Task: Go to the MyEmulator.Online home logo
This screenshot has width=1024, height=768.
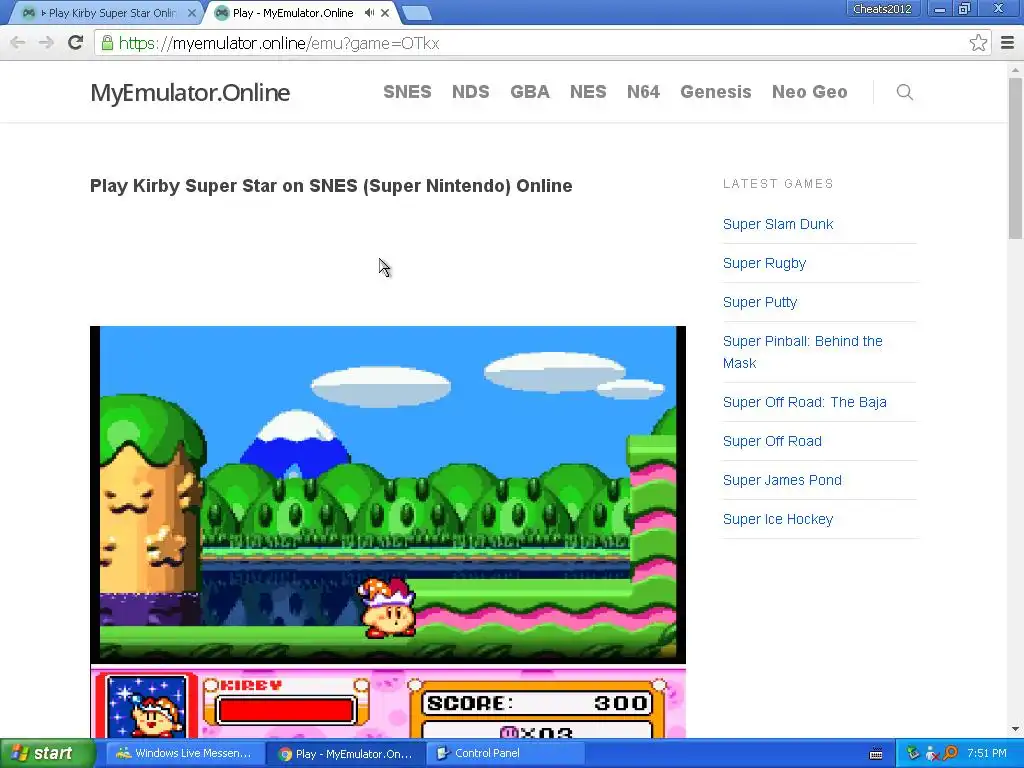Action: [x=190, y=92]
